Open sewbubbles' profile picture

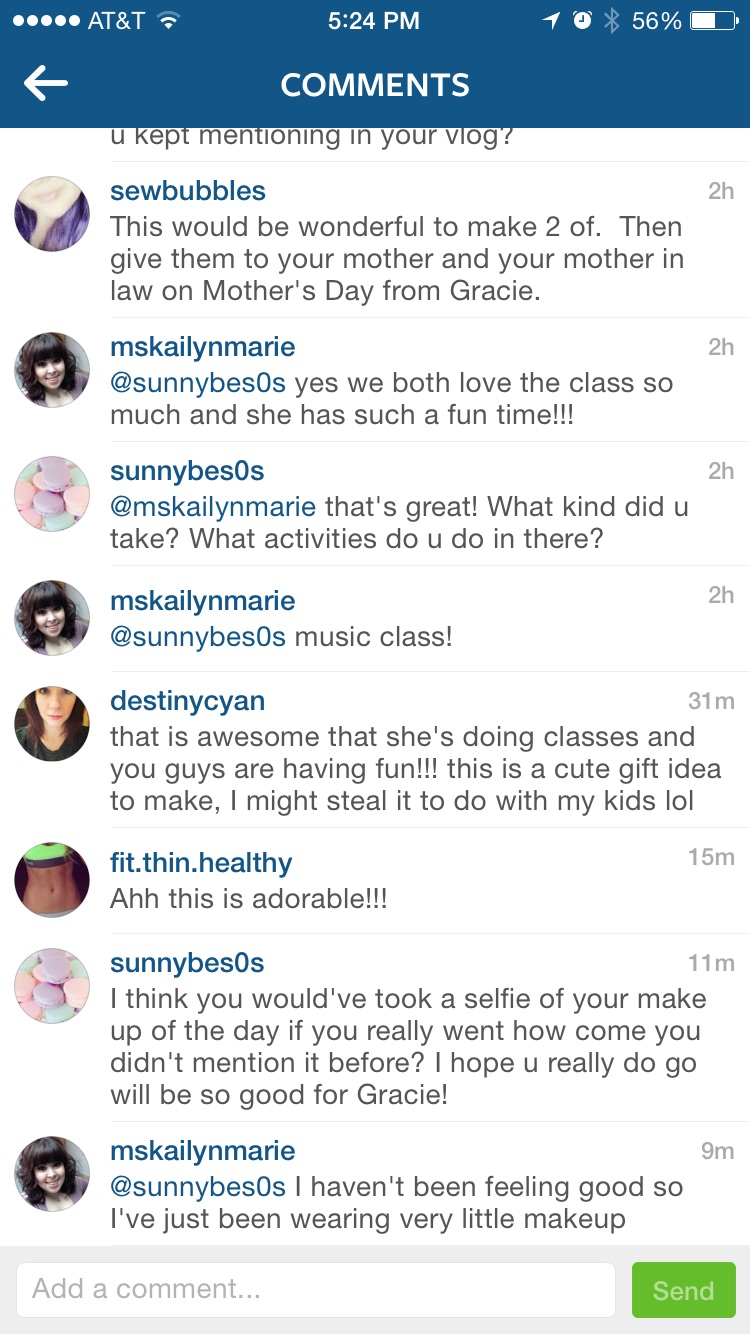pos(52,214)
